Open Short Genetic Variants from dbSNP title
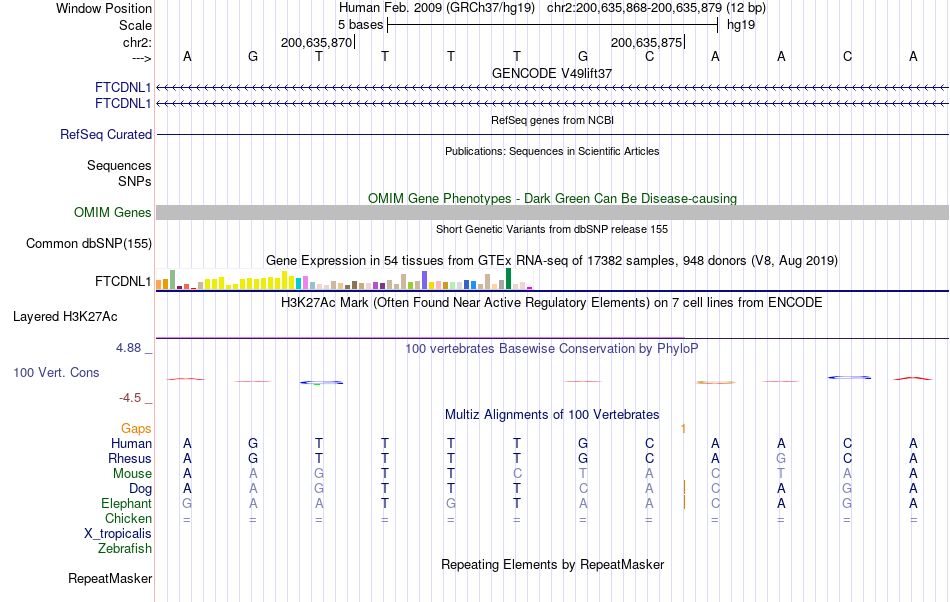The height and width of the screenshot is (602, 950). tap(552, 229)
